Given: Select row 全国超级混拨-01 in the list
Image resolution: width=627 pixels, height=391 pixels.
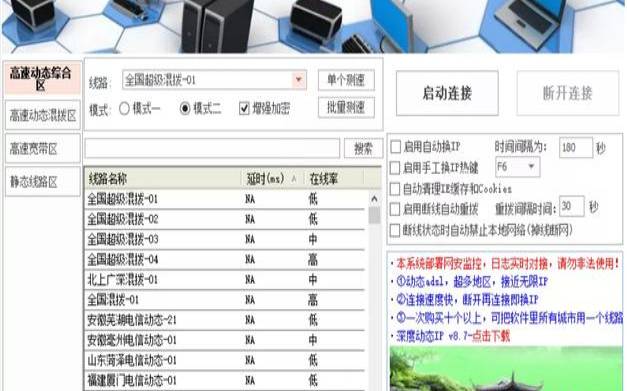Looking at the screenshot, I should point(225,199).
